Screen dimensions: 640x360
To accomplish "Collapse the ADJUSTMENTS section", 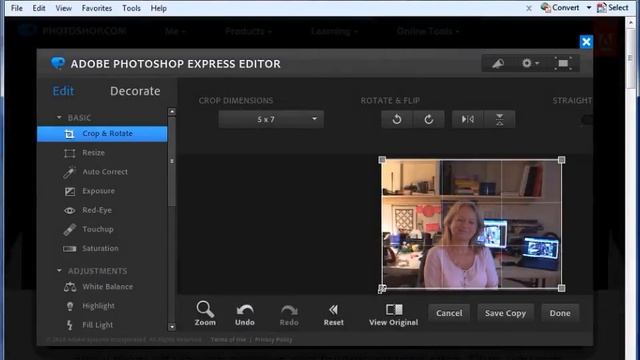I will pos(60,271).
